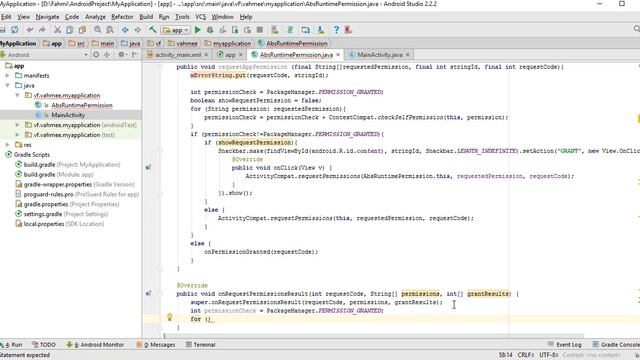Click the Make Project hammer icon
This screenshot has height=360, width=640.
tap(153, 30)
